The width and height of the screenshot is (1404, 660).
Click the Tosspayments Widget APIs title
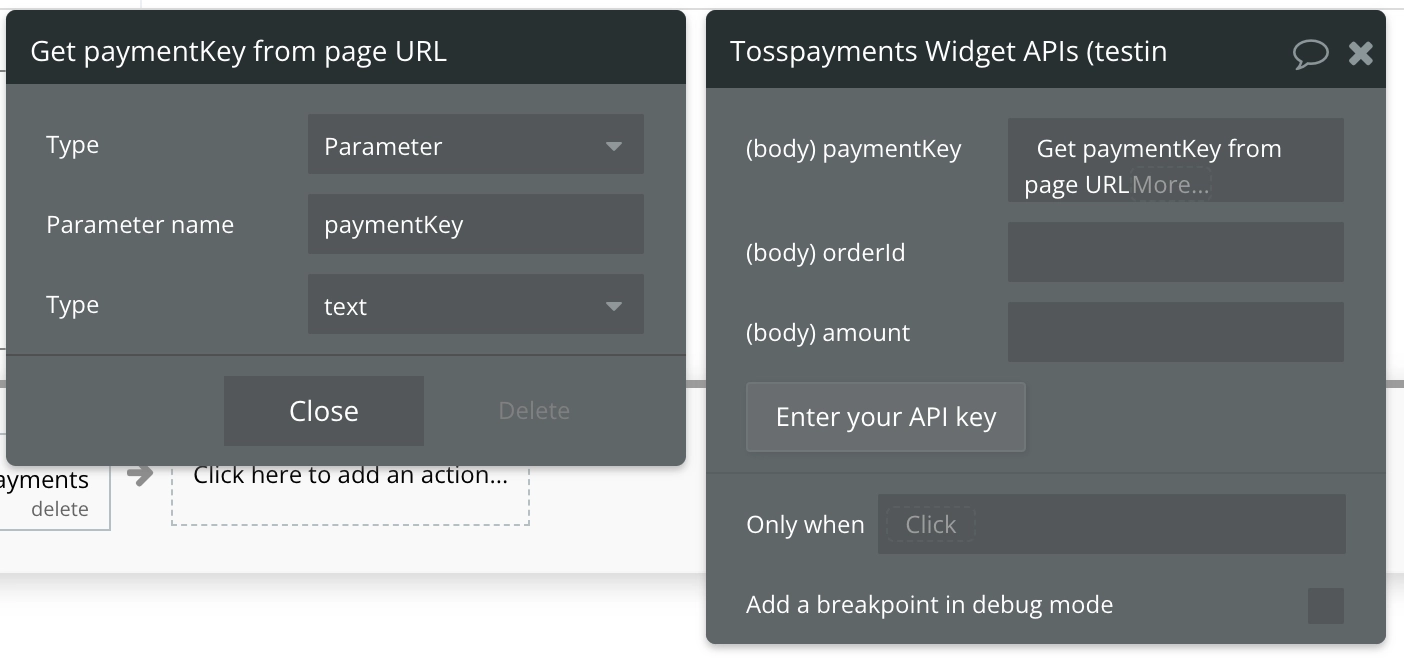(x=948, y=52)
